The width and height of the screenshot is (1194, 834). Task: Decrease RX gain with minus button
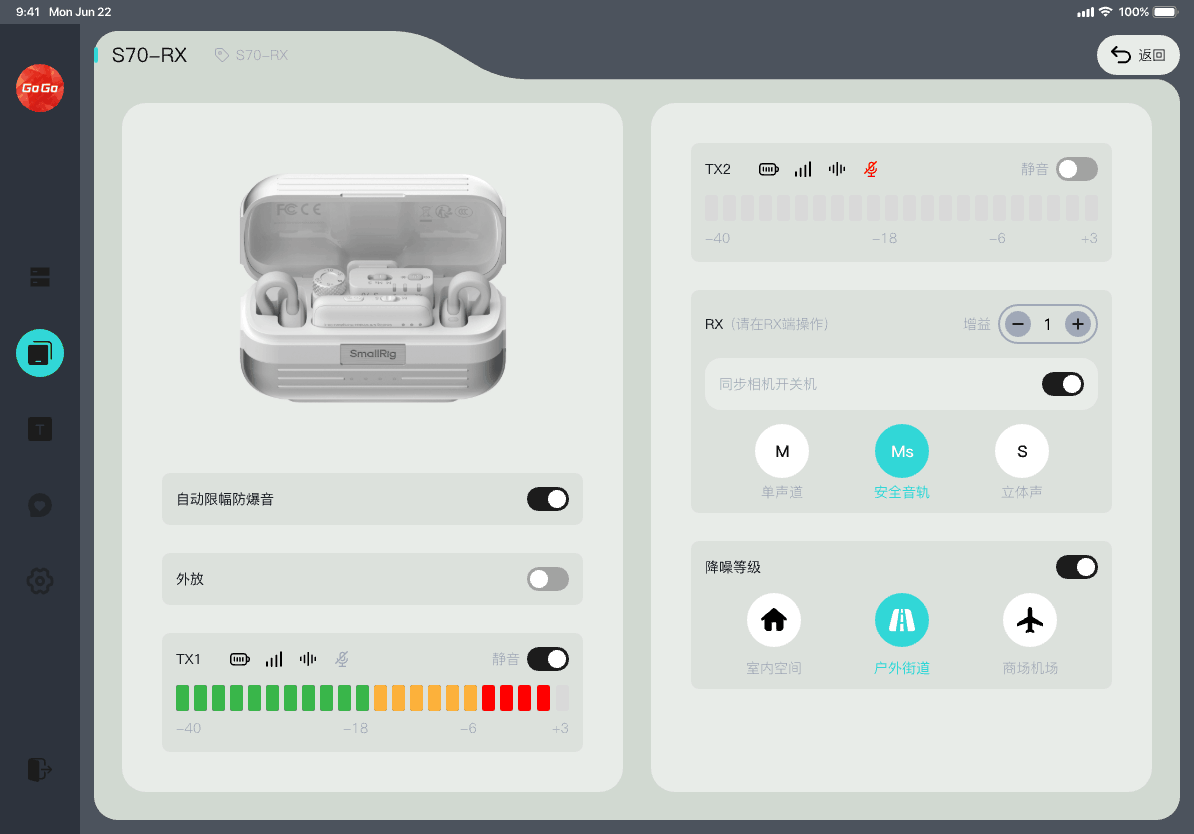[1018, 324]
